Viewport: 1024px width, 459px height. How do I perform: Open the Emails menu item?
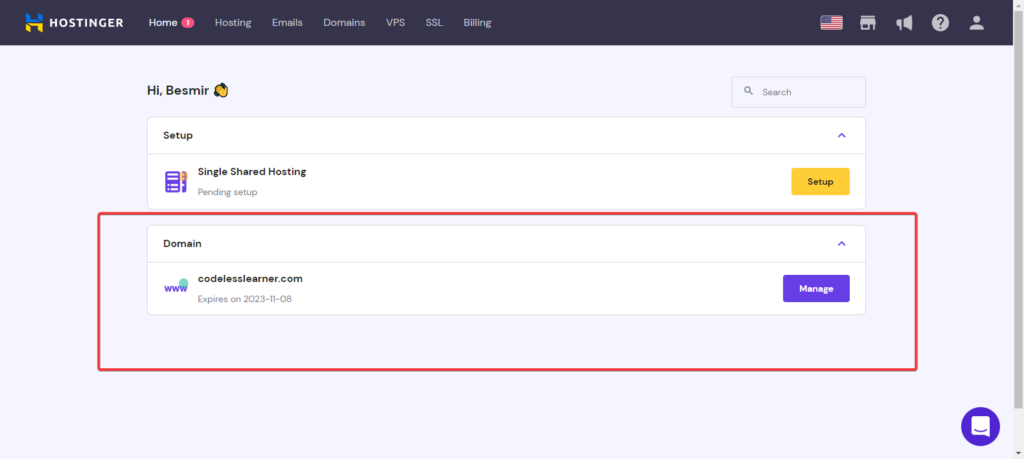[x=287, y=22]
